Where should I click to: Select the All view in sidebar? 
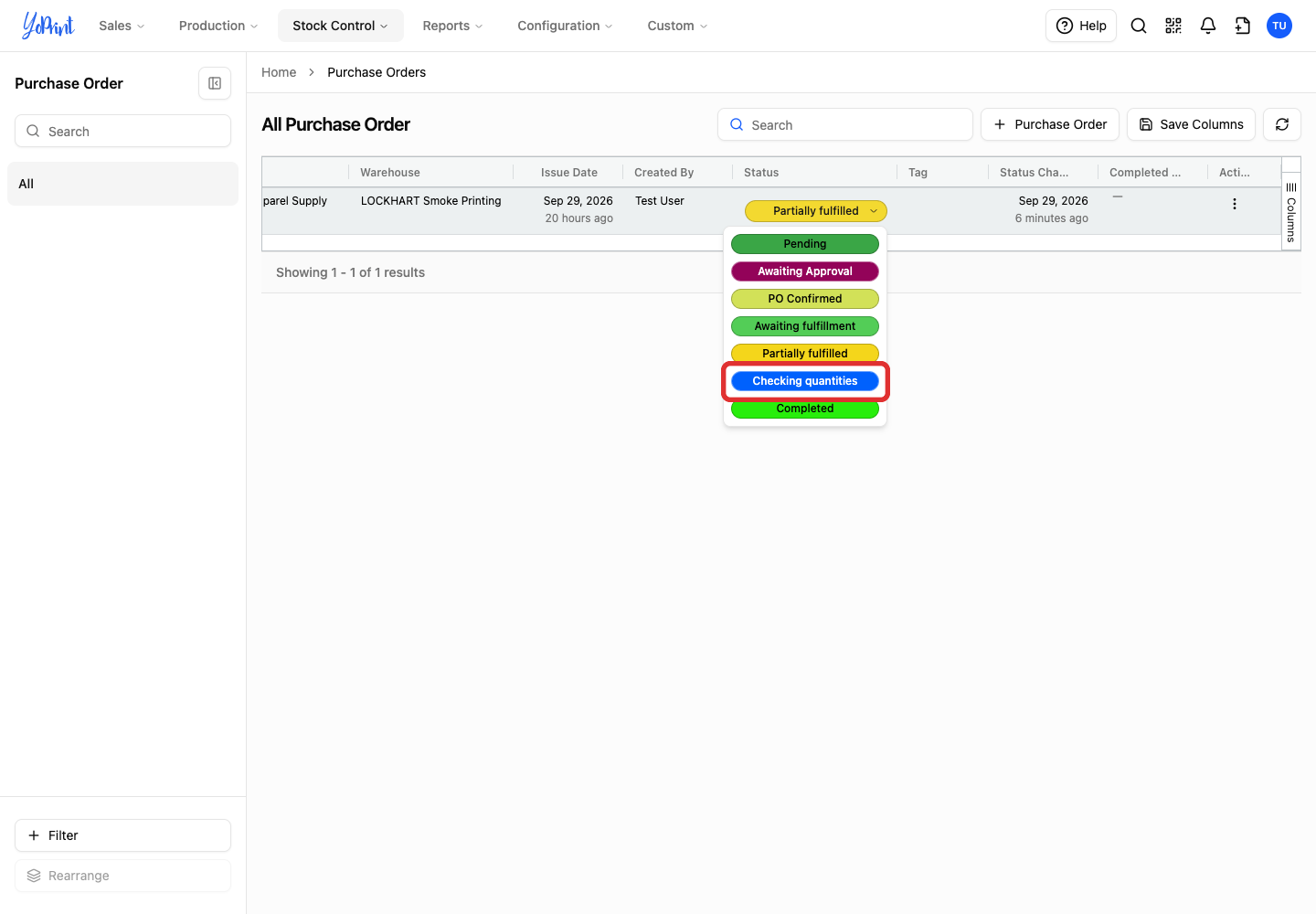tap(122, 184)
